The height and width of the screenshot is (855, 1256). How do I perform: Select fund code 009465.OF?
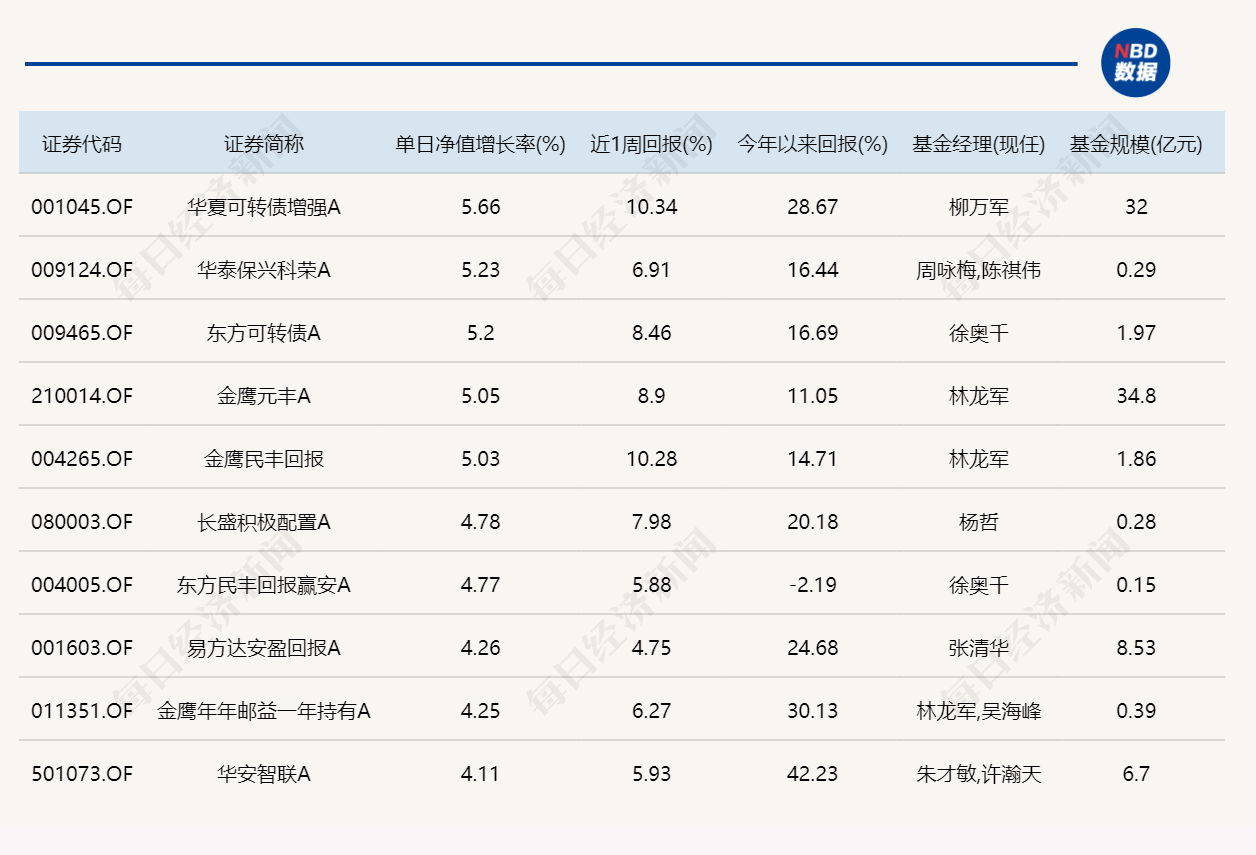point(82,333)
